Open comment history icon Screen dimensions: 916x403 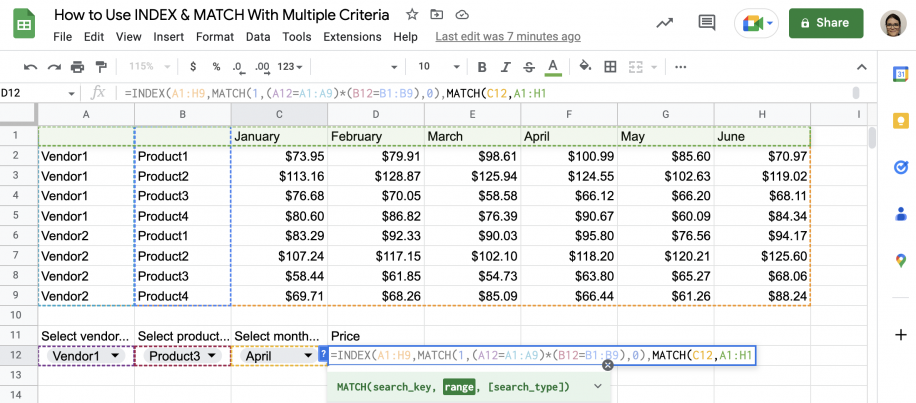click(707, 23)
